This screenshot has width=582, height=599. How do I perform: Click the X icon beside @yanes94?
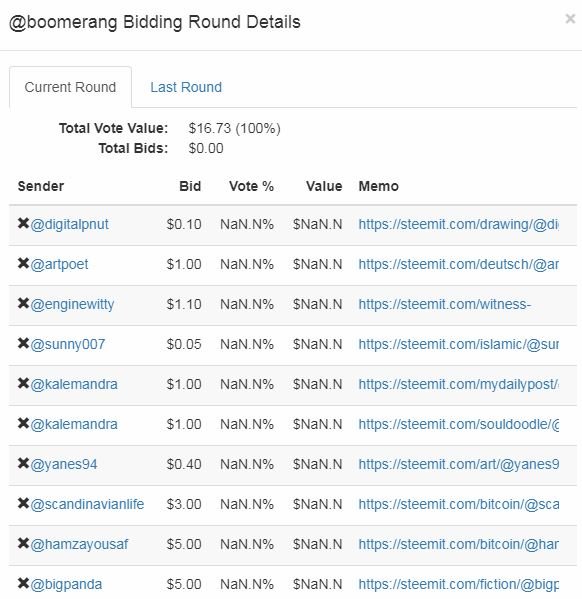point(23,463)
